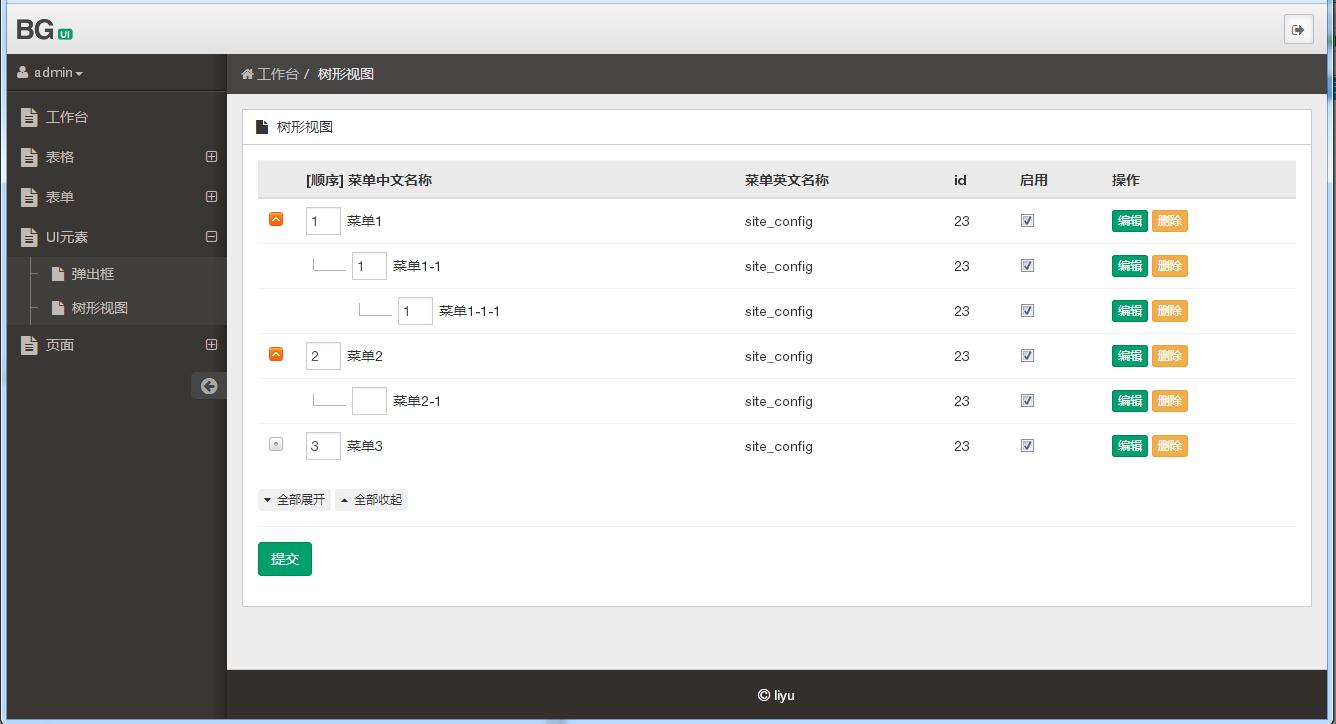The width and height of the screenshot is (1336, 724).
Task: Toggle the 启用 checkbox for 菜单1
Action: 1027,220
